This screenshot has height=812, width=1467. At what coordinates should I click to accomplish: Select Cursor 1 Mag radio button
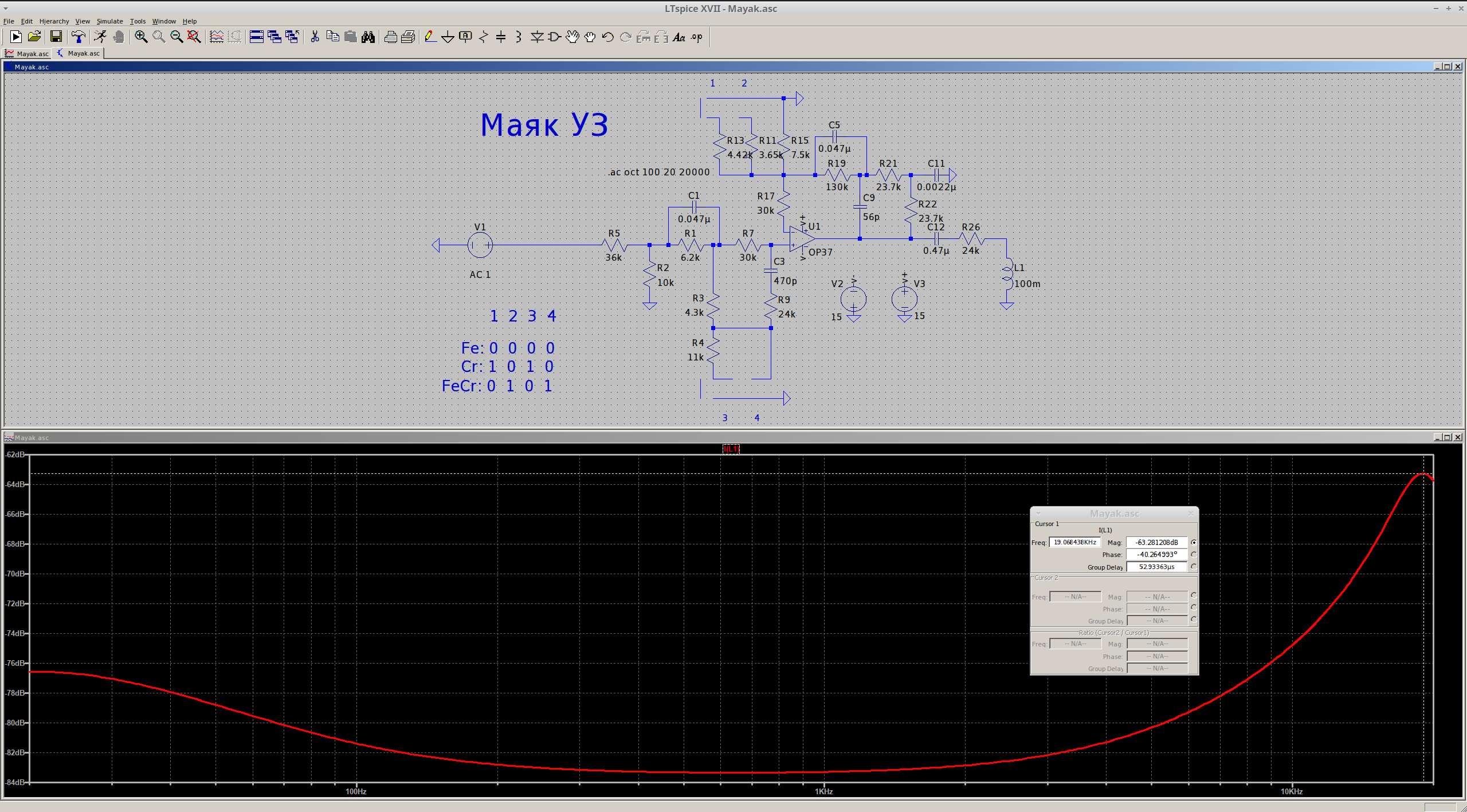pyautogui.click(x=1194, y=543)
